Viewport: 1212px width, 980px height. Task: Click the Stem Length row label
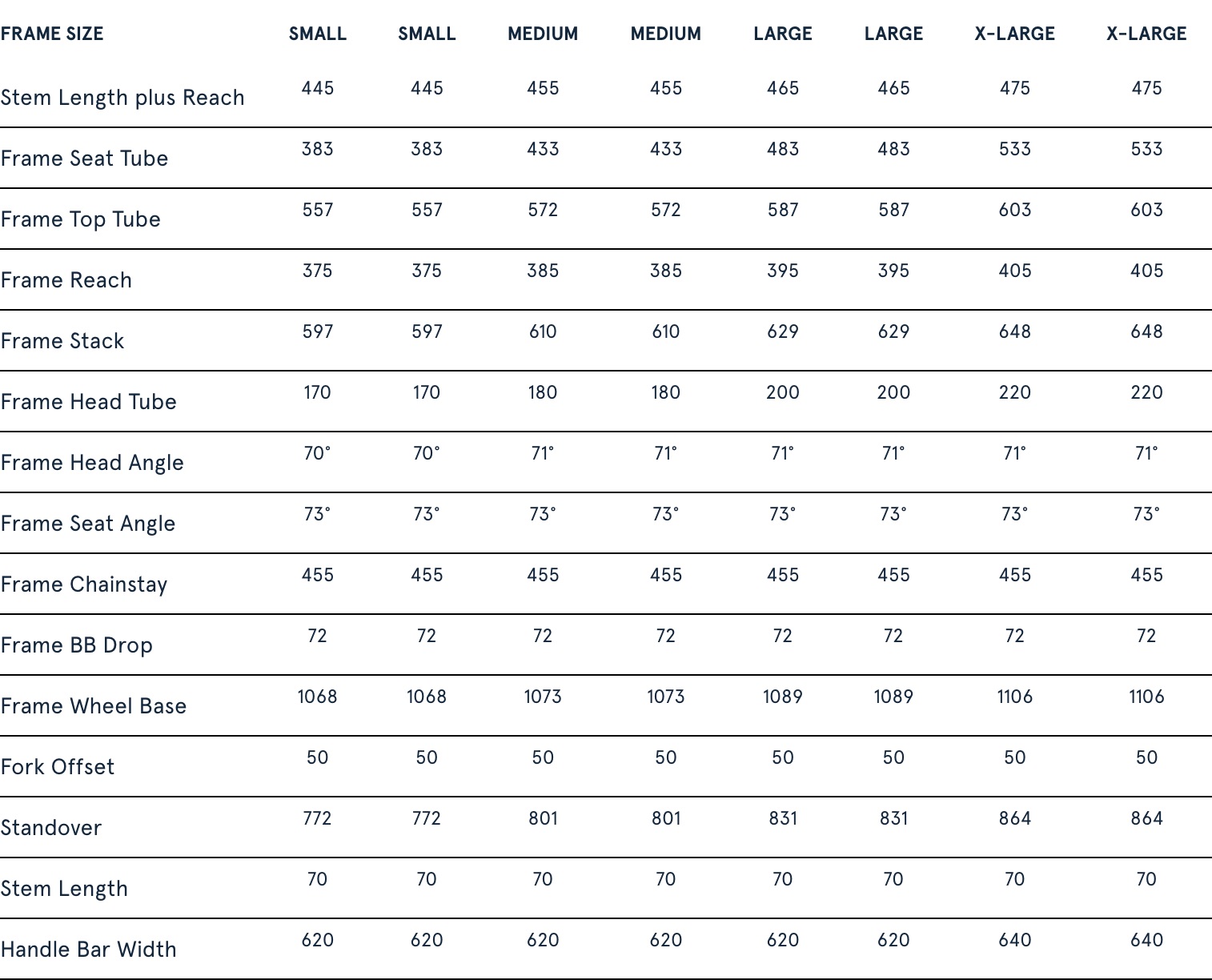[x=64, y=889]
